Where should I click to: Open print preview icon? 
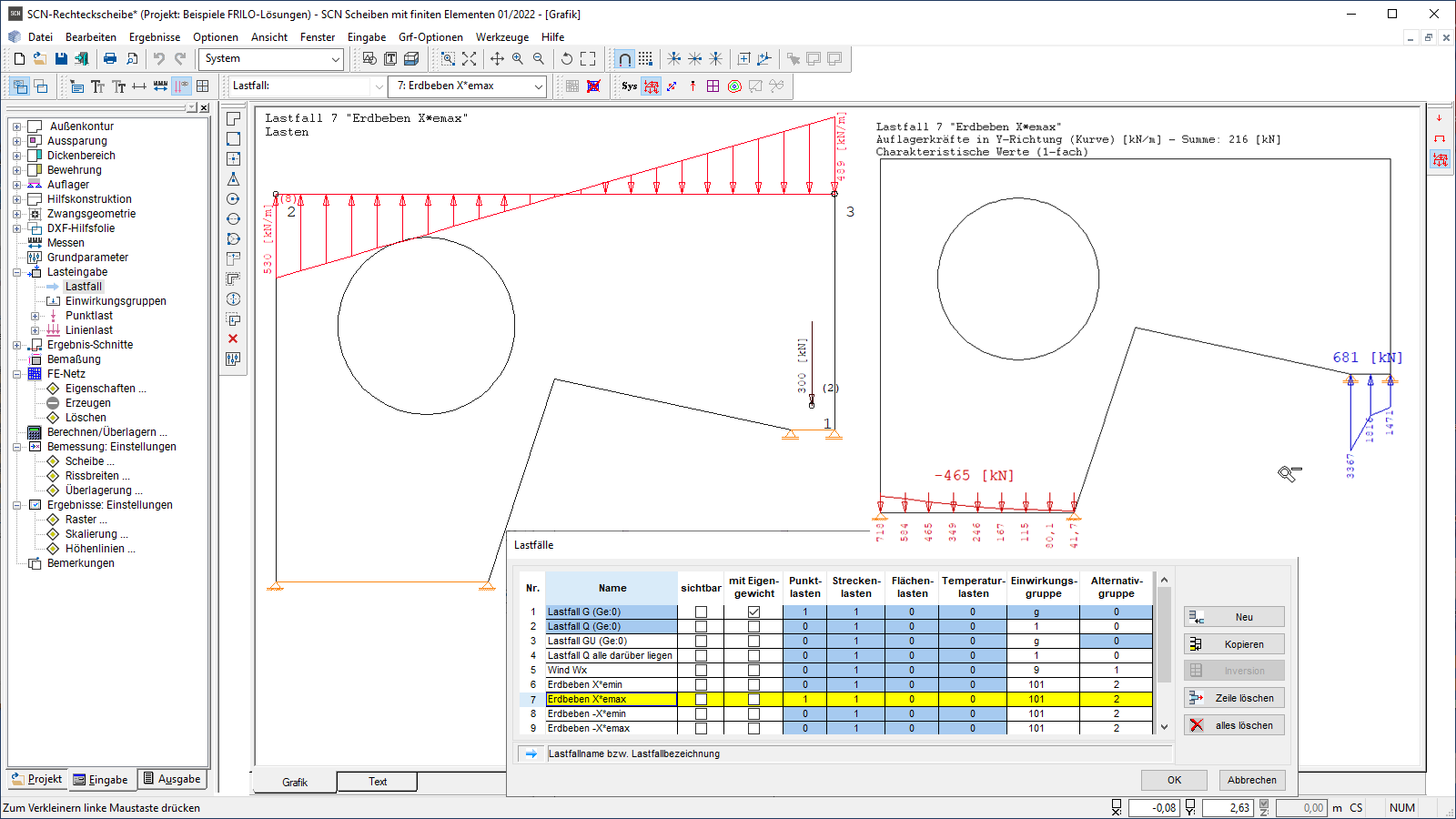point(132,58)
